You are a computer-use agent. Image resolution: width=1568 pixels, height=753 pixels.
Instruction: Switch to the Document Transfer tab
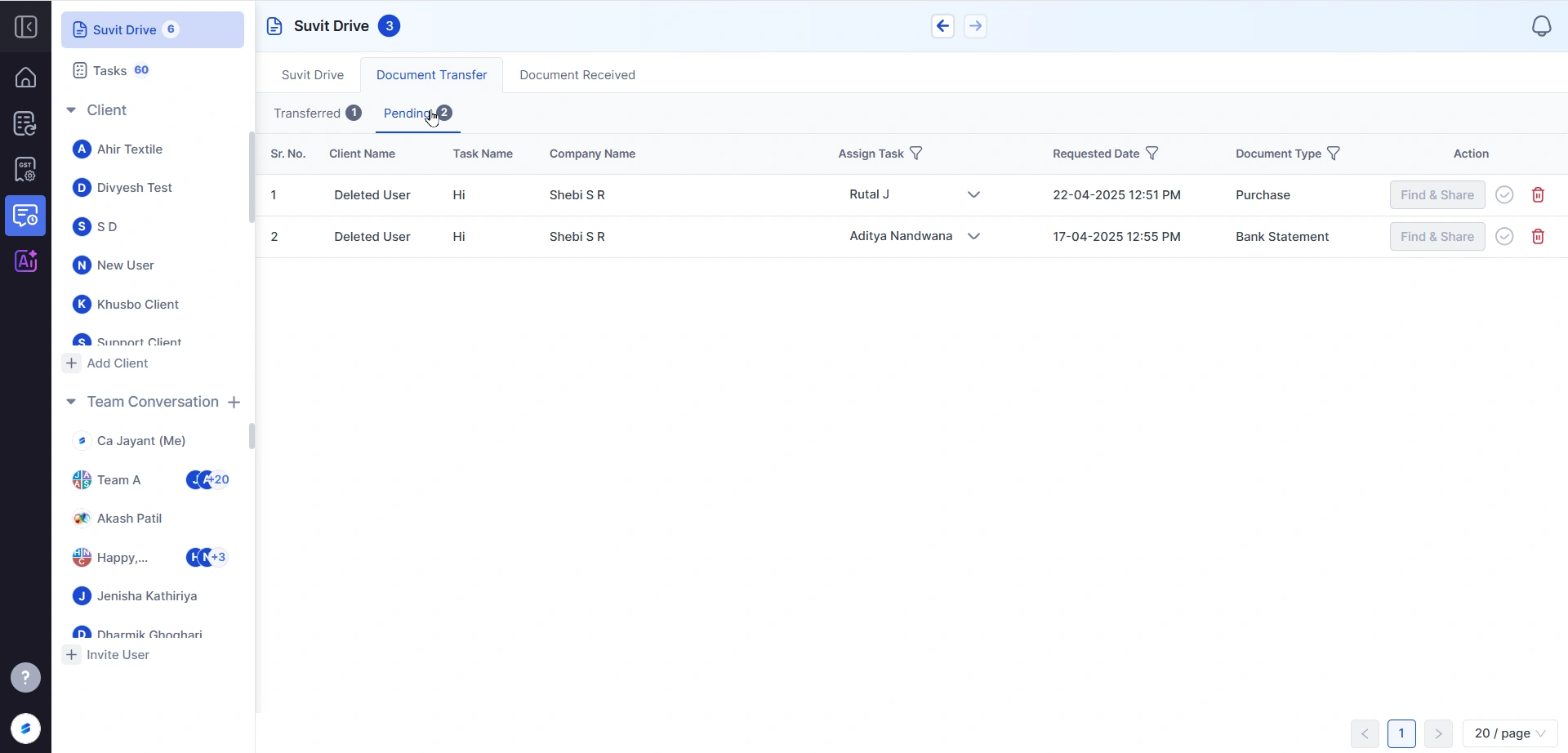pyautogui.click(x=431, y=75)
